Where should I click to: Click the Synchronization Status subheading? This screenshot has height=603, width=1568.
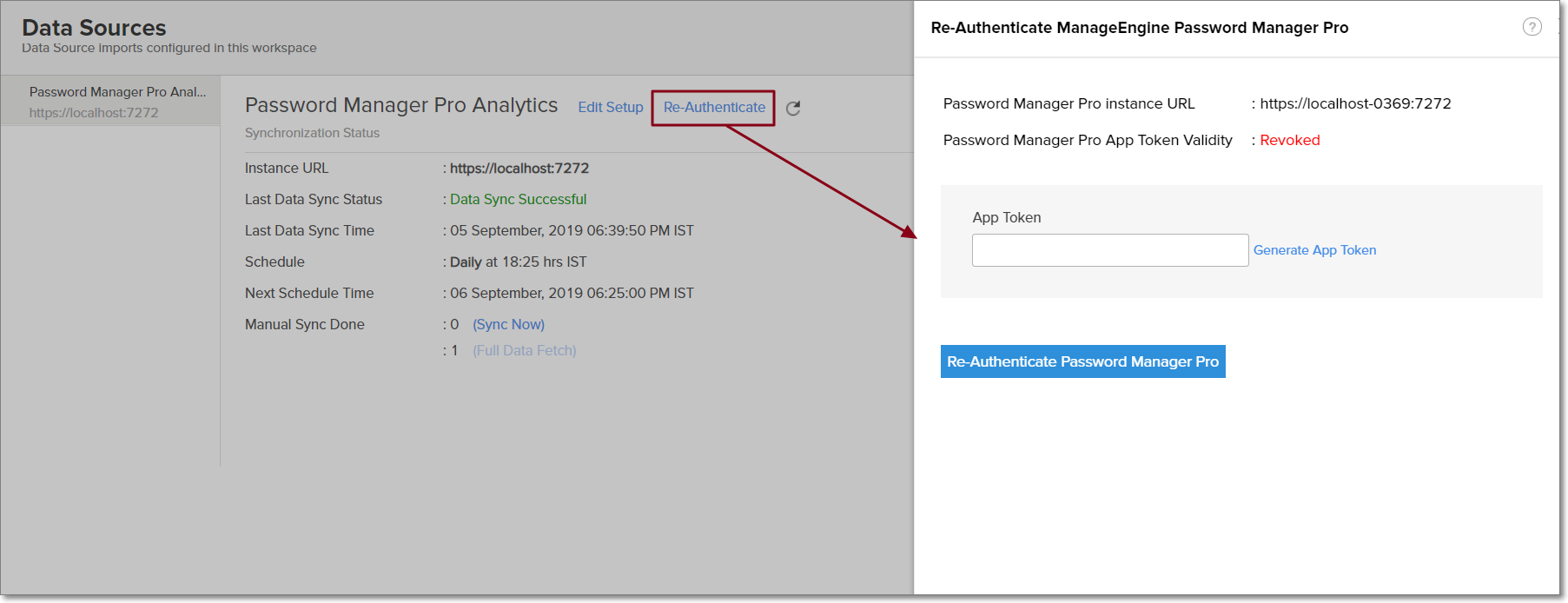312,133
